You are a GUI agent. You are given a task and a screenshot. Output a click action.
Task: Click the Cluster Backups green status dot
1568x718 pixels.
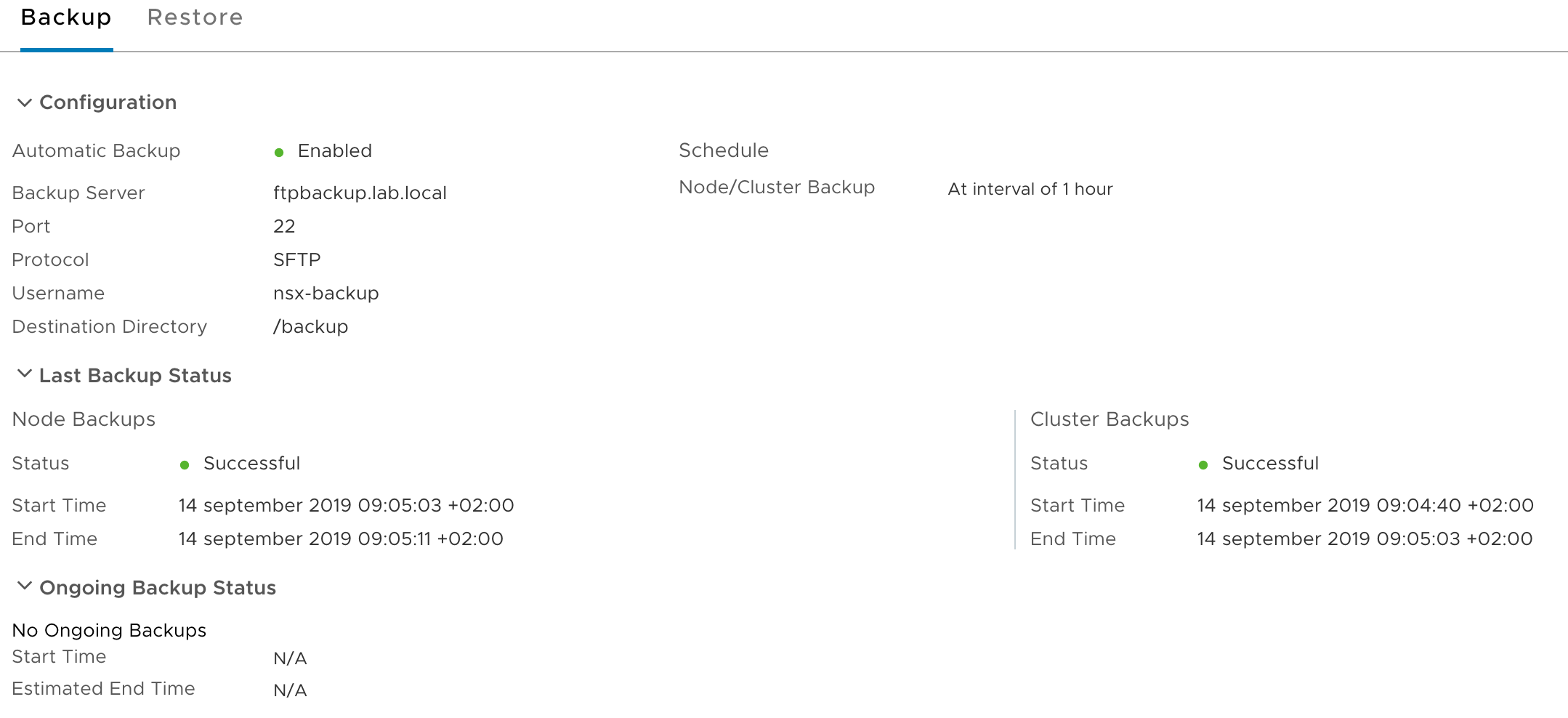point(1203,465)
